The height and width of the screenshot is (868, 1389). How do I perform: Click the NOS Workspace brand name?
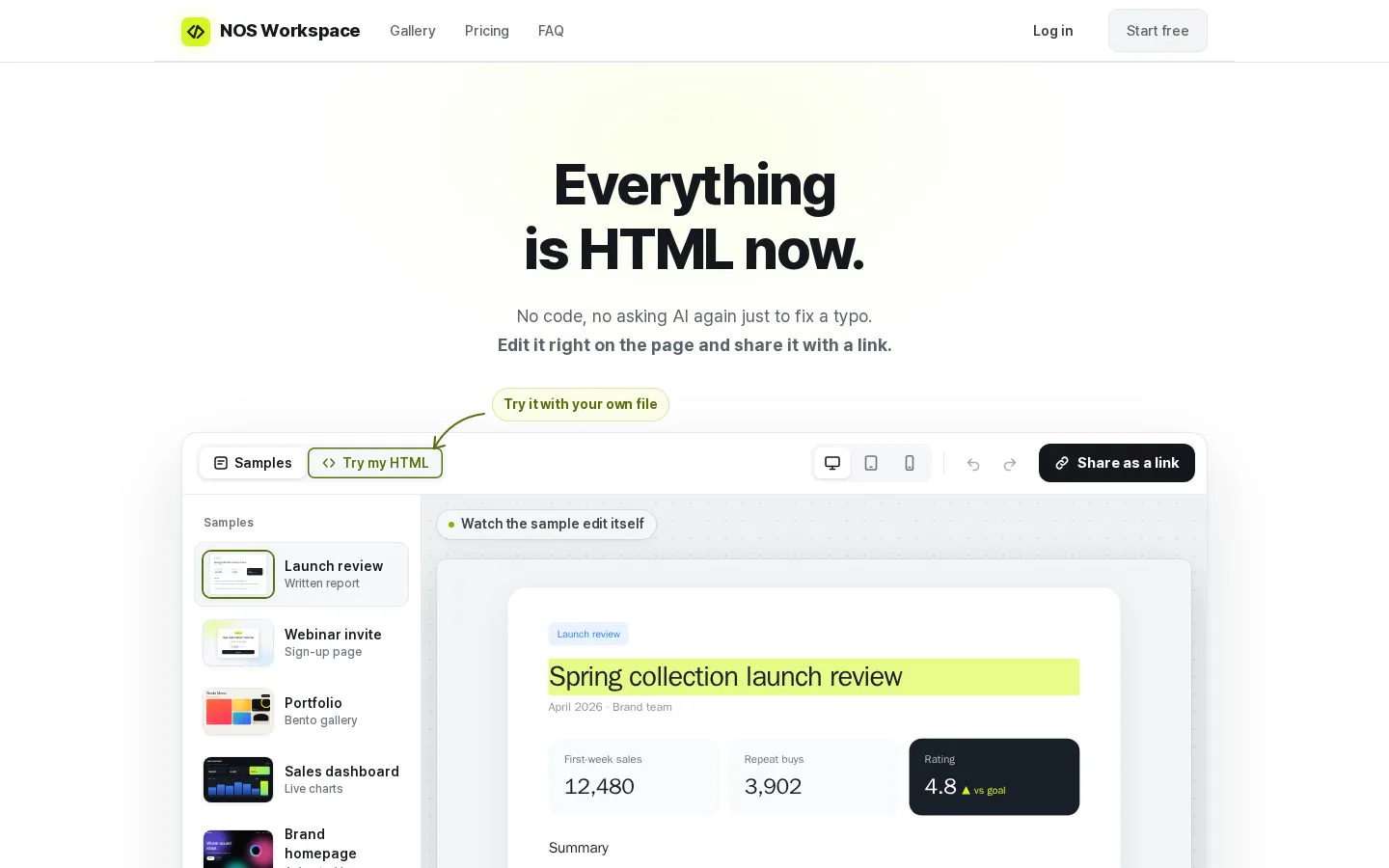(x=289, y=31)
